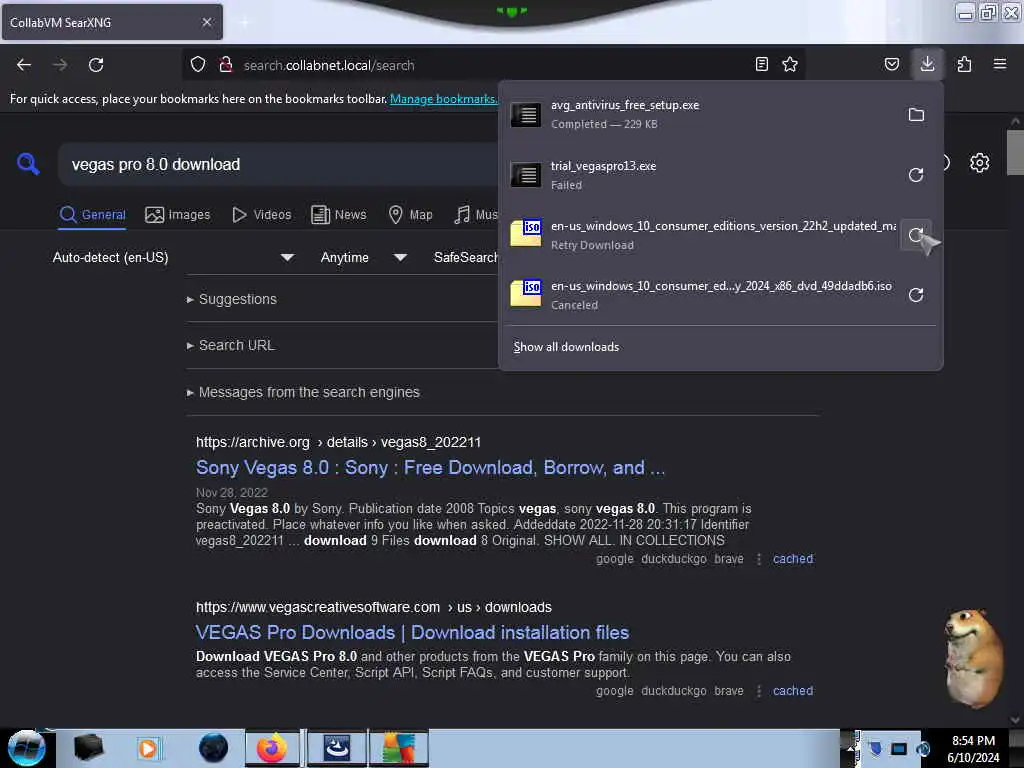
Task: Click the installer taskbar icon beside Firefox
Action: point(337,748)
